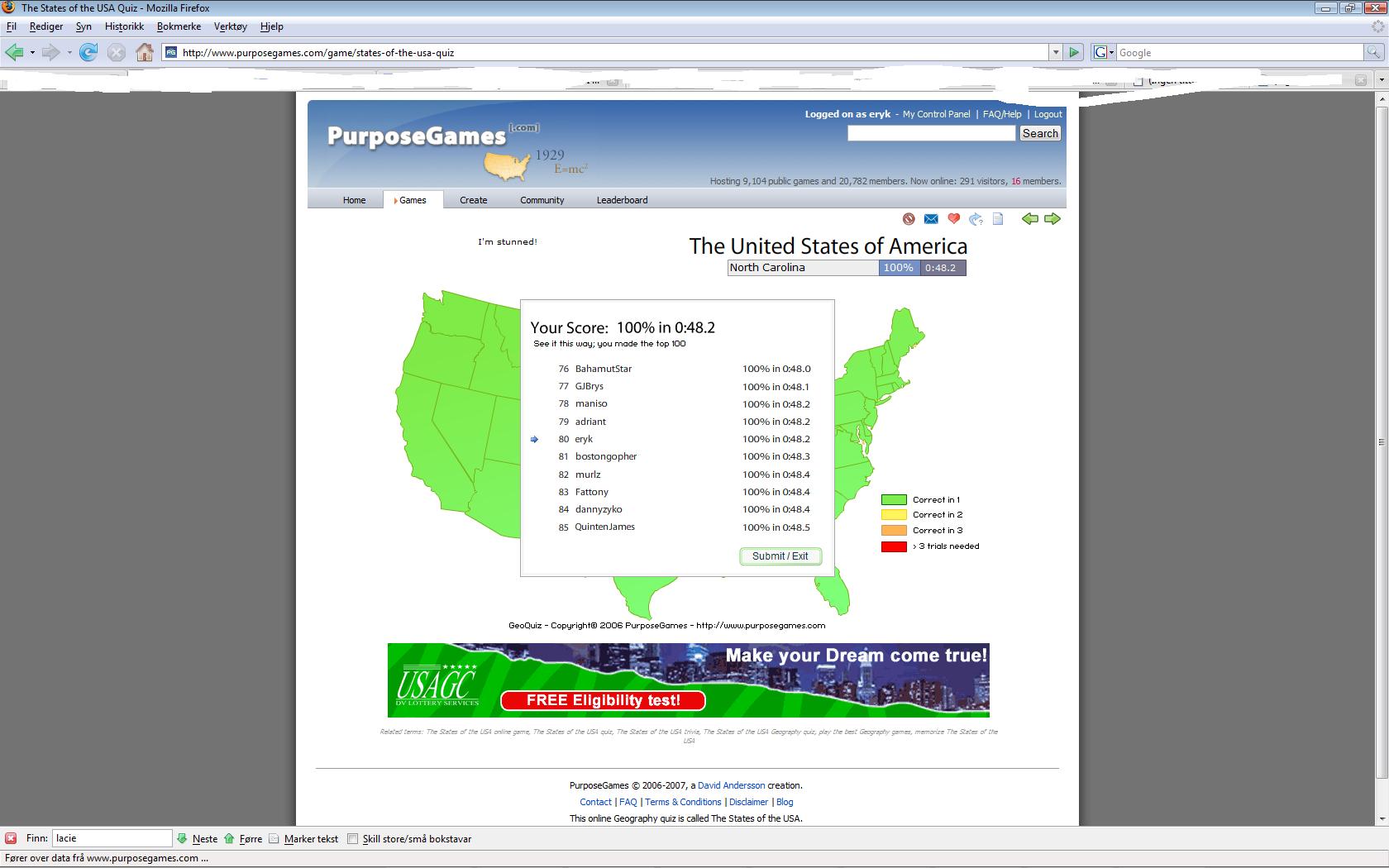The width and height of the screenshot is (1389, 868).
Task: Click the orange Correct in 3 legend swatch
Action: [894, 531]
